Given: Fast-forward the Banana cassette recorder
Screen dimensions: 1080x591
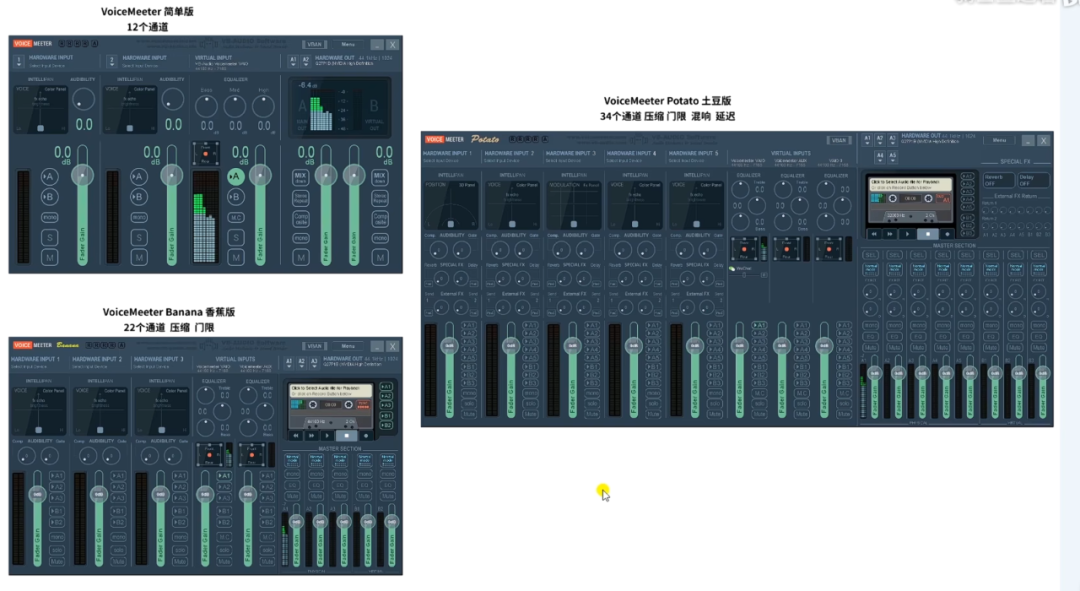Looking at the screenshot, I should (312, 436).
